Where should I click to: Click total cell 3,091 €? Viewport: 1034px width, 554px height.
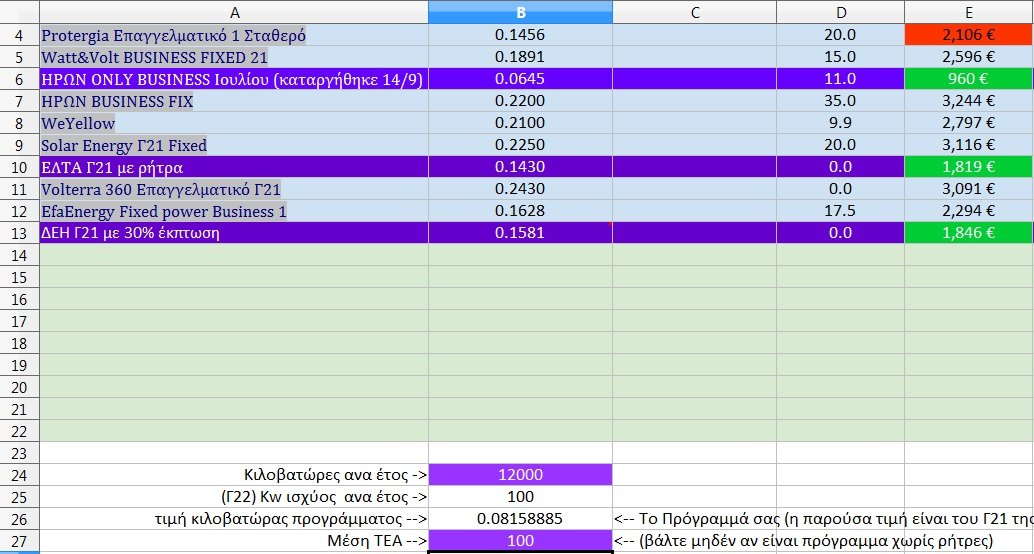tap(969, 189)
